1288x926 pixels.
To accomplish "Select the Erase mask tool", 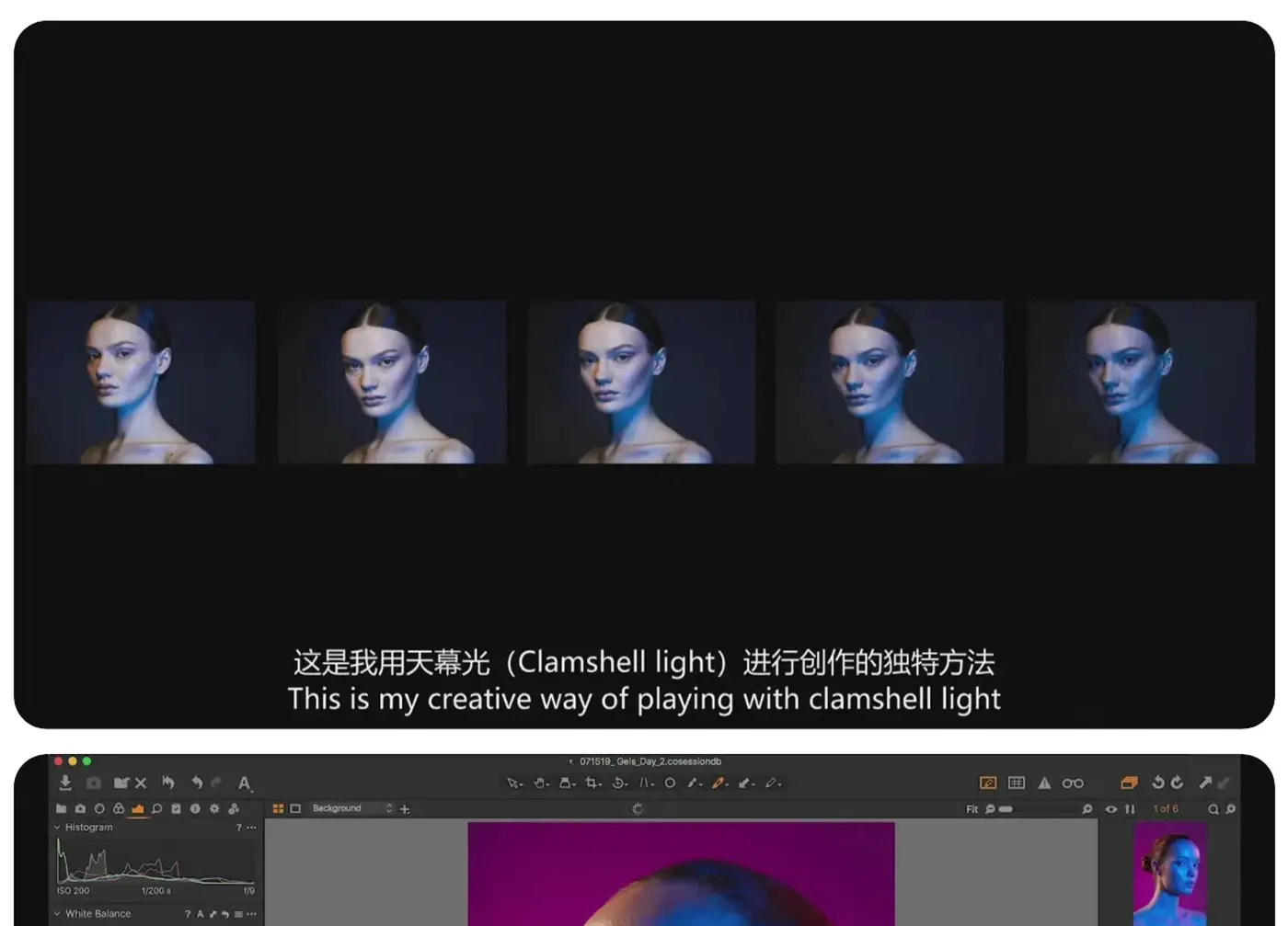I will pyautogui.click(x=772, y=783).
